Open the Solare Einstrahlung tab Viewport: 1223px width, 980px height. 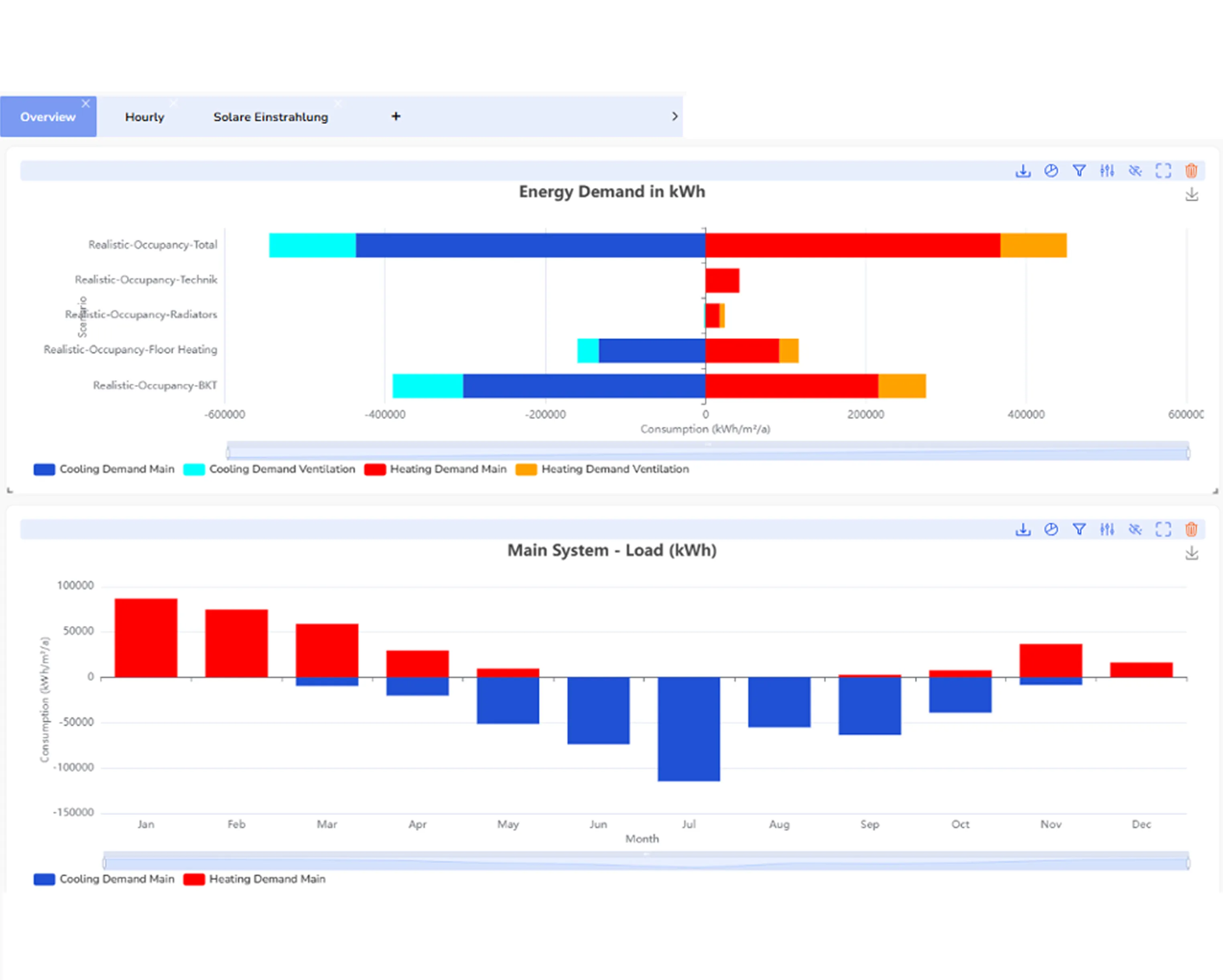(x=270, y=117)
